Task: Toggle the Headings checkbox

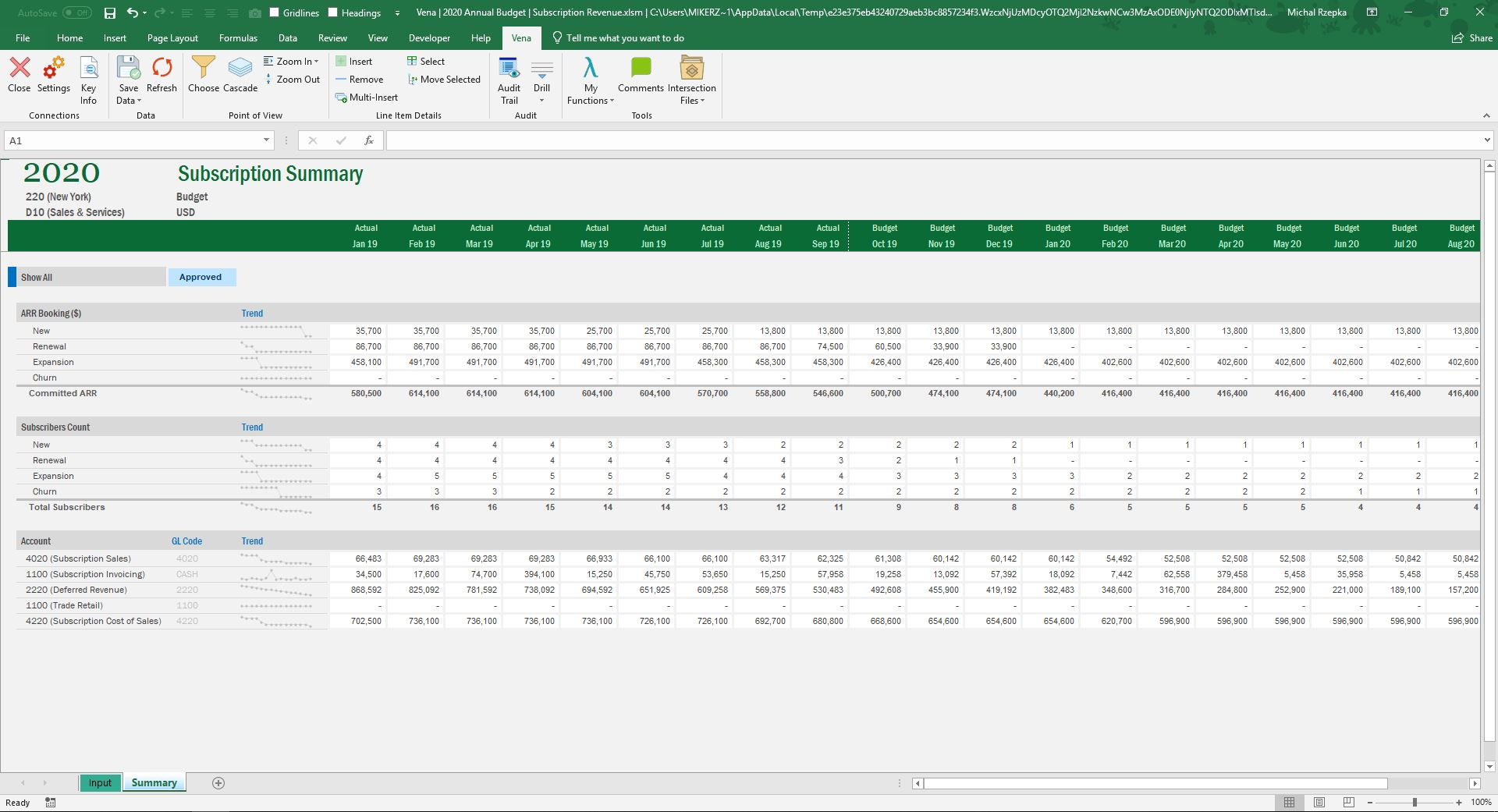Action: (x=333, y=12)
